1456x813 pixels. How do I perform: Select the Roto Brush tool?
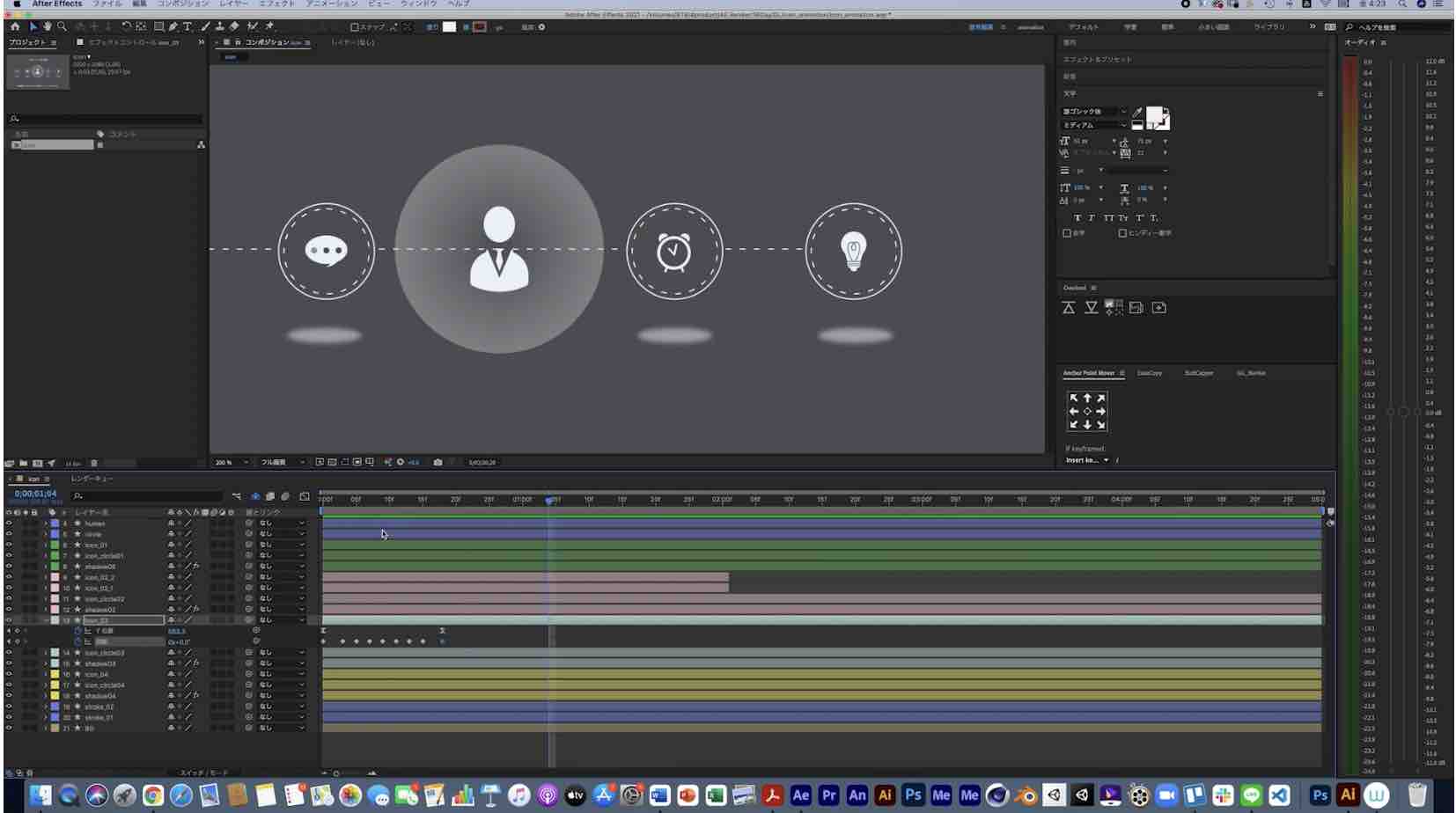(x=253, y=26)
